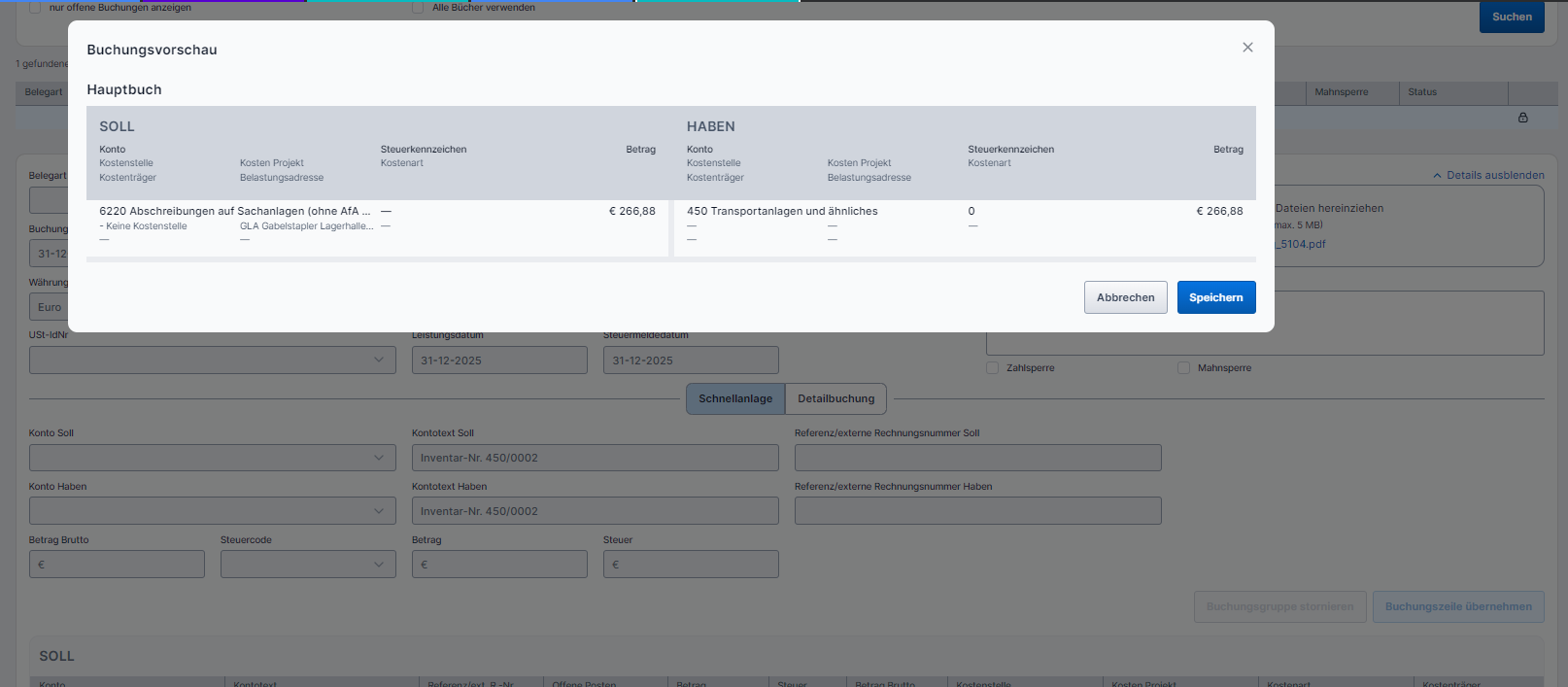Image resolution: width=1568 pixels, height=687 pixels.
Task: Open the Steuercode dropdown
Action: click(x=308, y=565)
